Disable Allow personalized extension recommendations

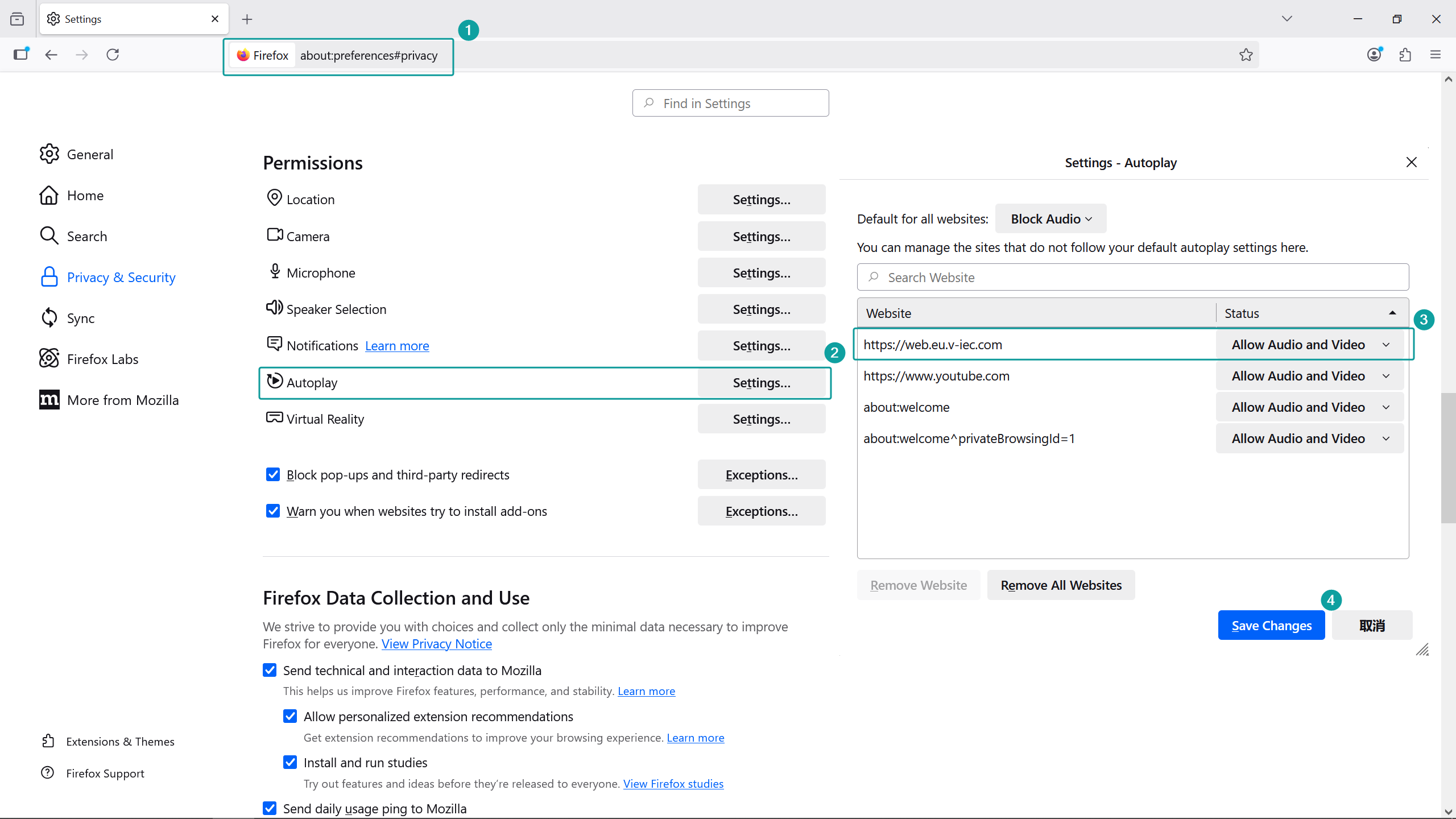point(290,716)
